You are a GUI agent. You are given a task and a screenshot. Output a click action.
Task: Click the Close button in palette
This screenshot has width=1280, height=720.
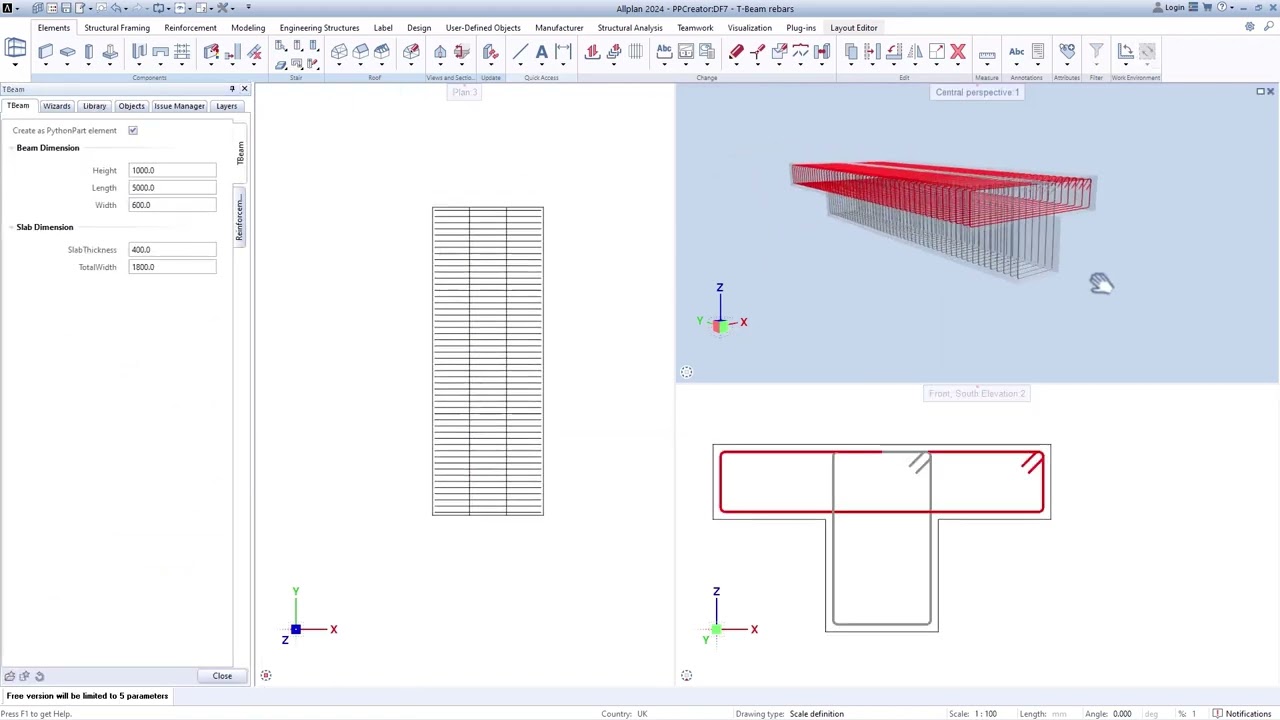click(222, 676)
